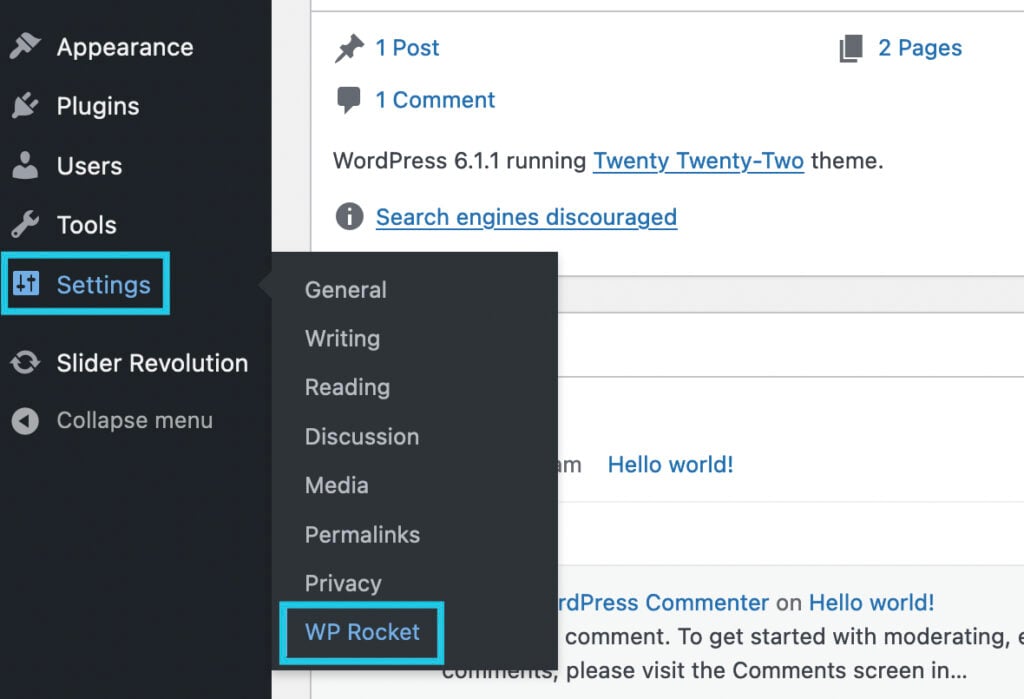
Task: Click the pushpin icon next to 1 Post
Action: (349, 48)
